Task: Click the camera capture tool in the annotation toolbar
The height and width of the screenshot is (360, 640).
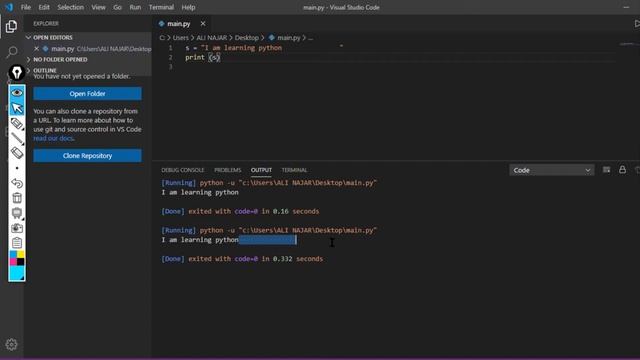Action: [17, 228]
